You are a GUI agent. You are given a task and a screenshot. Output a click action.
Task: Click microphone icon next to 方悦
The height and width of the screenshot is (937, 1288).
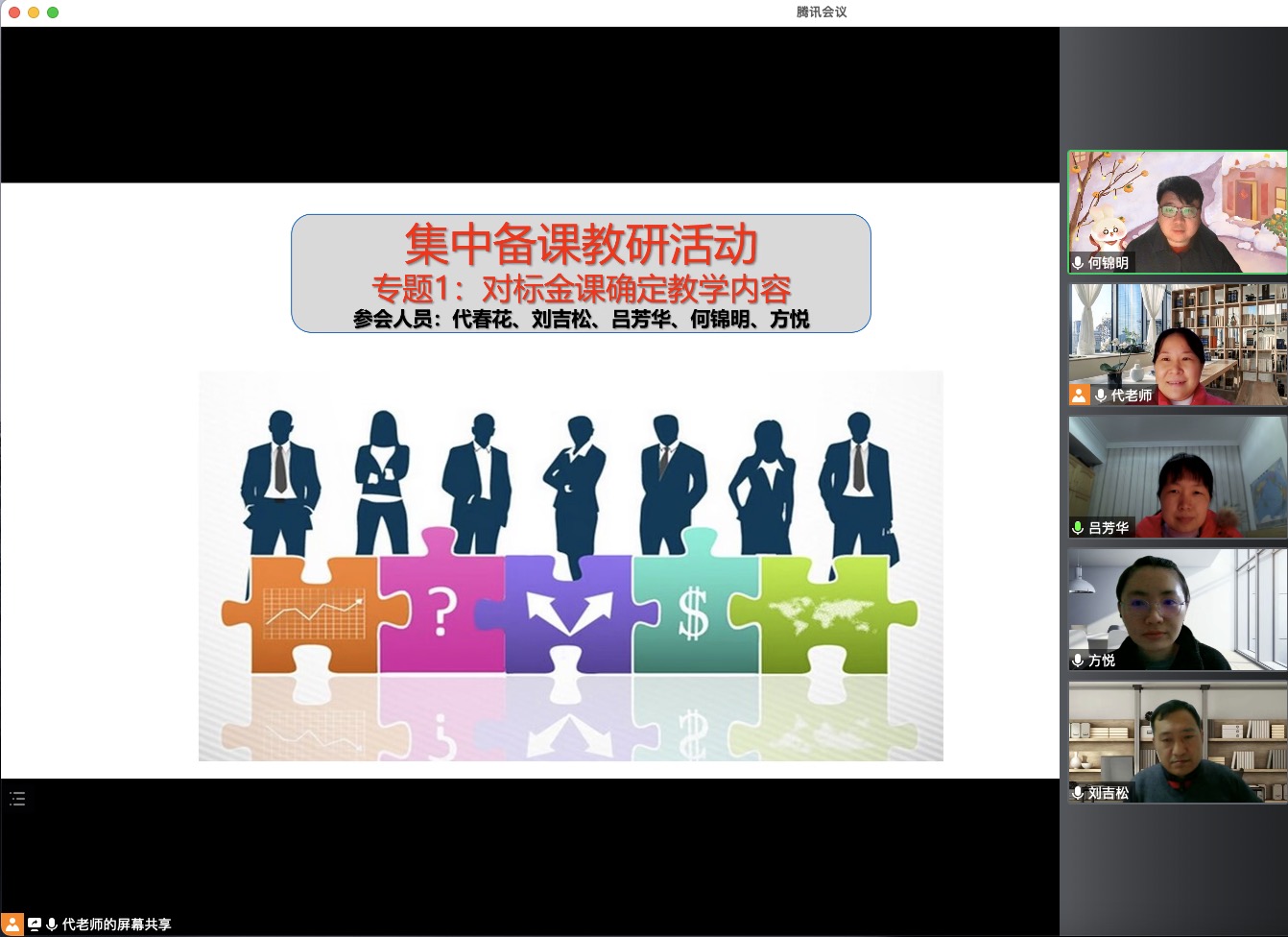(x=1078, y=661)
